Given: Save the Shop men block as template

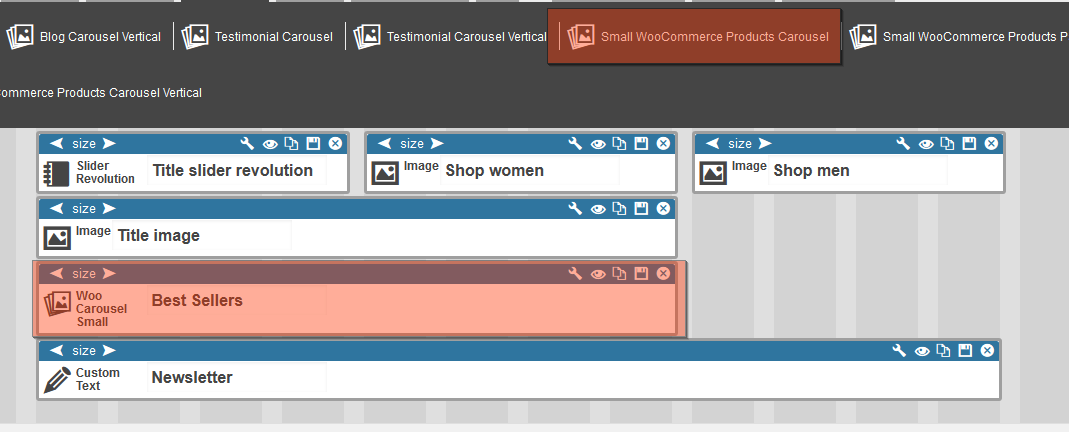Looking at the screenshot, I should [x=968, y=144].
